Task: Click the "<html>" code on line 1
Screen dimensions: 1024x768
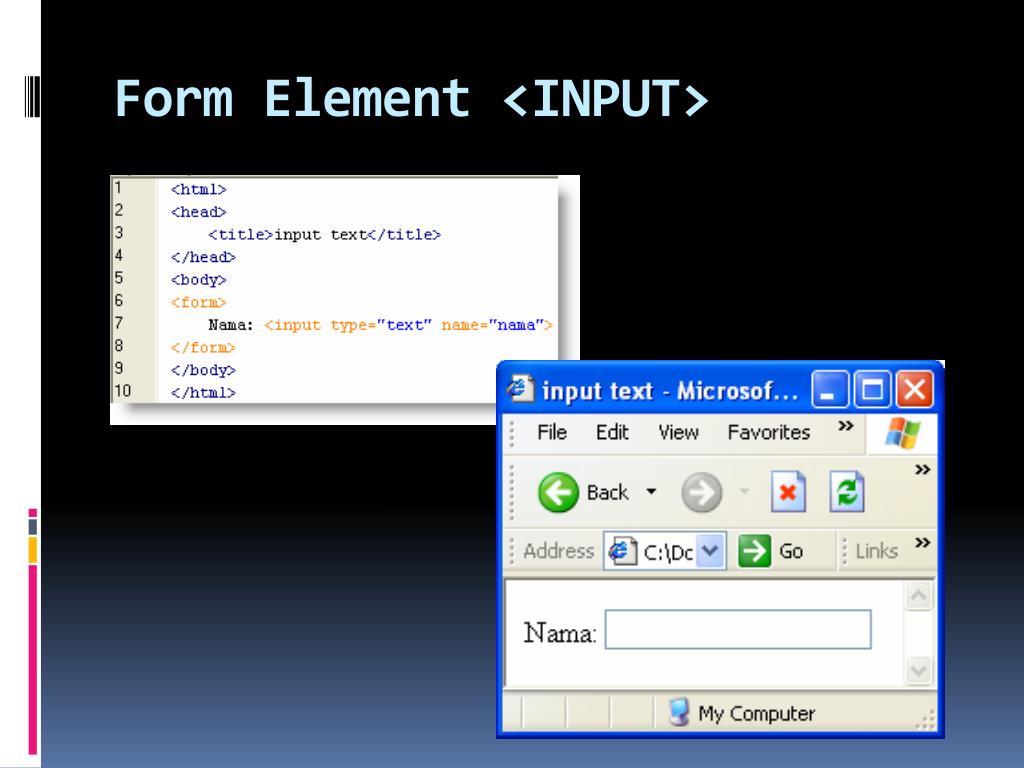Action: tap(199, 189)
